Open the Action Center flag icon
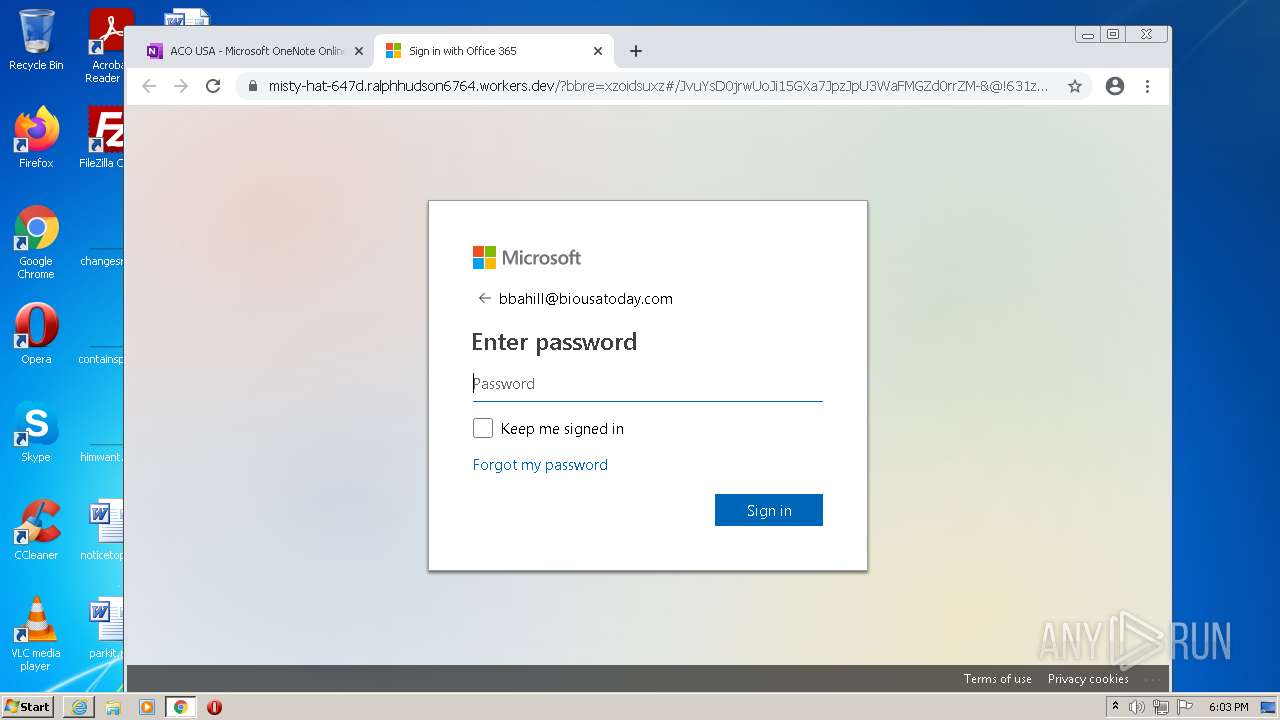Viewport: 1280px width, 720px height. (1185, 707)
